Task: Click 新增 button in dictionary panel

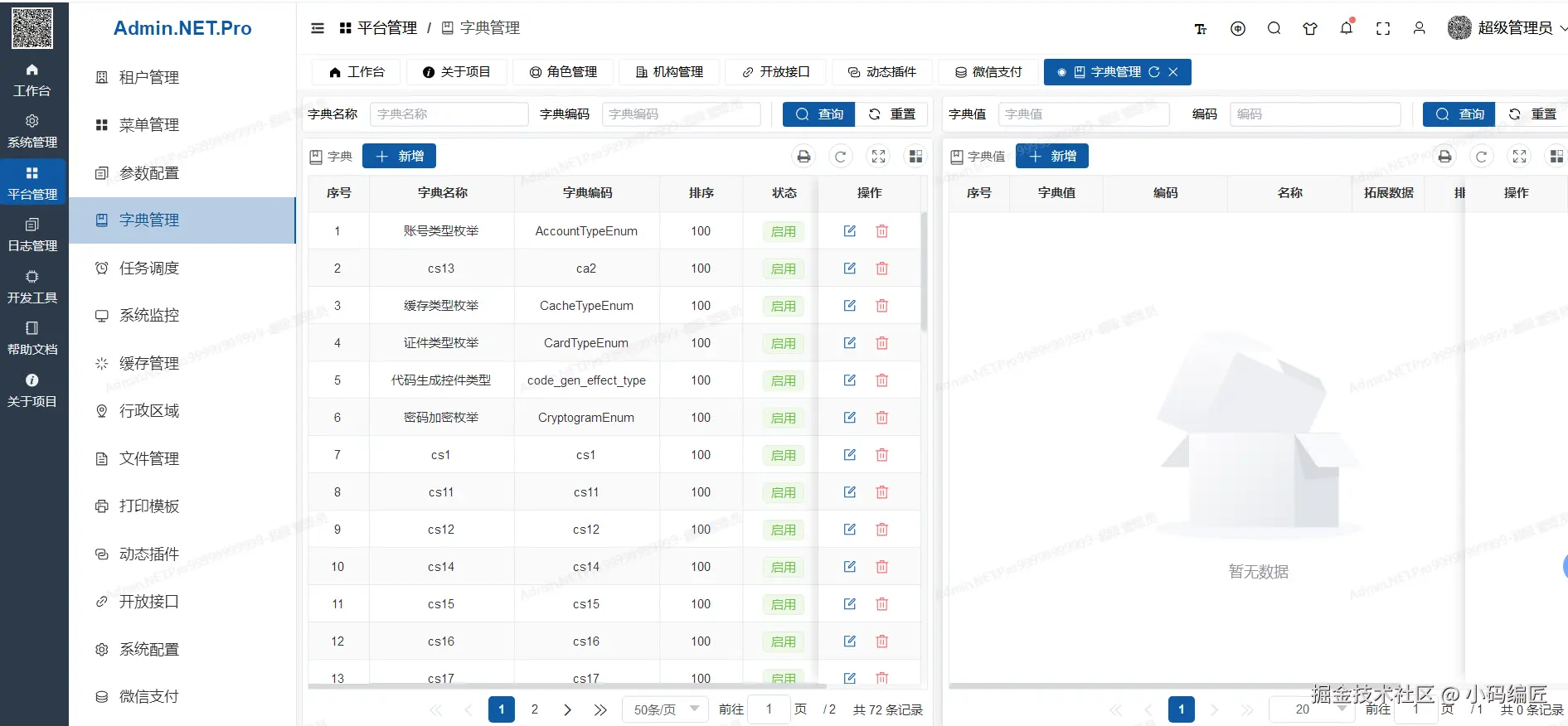Action: click(x=400, y=157)
